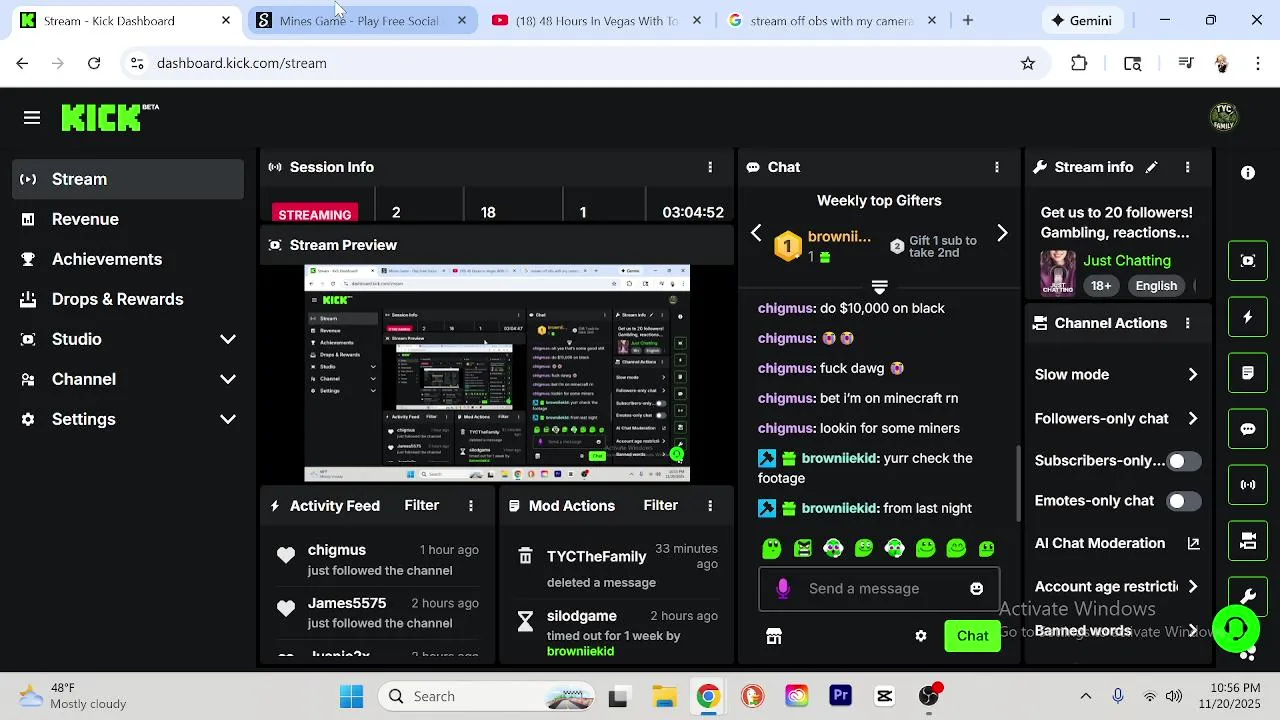1280x720 pixels.
Task: Open Slow mode options arrow
Action: coord(1192,374)
